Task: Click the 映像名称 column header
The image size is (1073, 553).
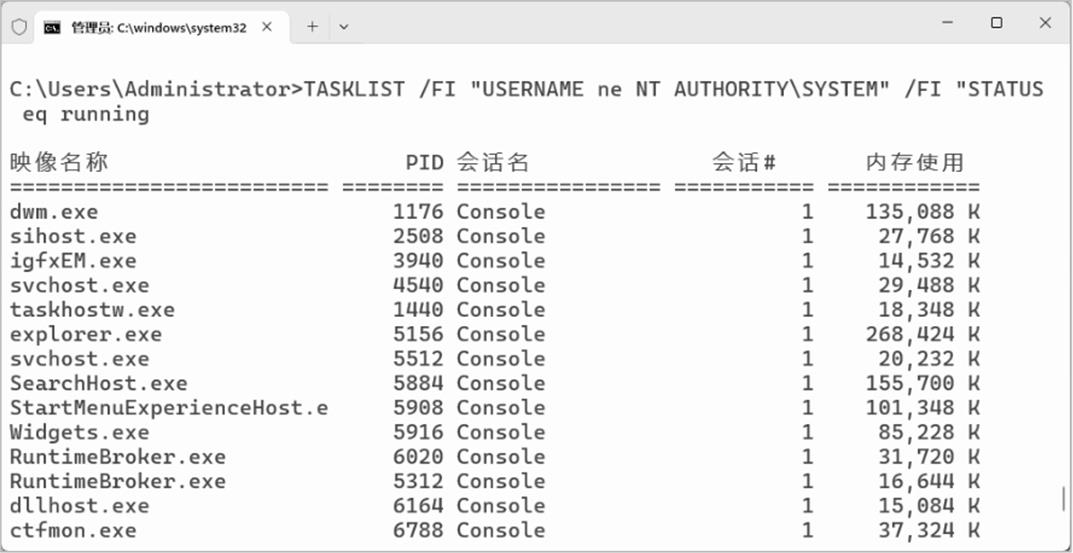Action: [59, 162]
